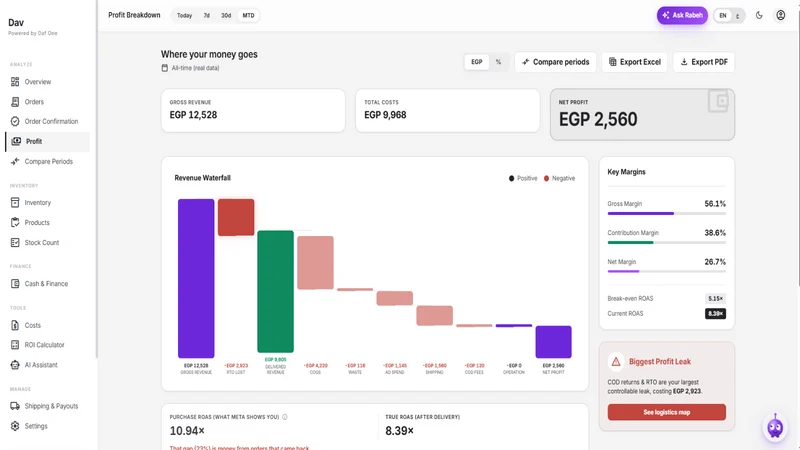Switch language to Arabic option
The width and height of the screenshot is (800, 450).
point(738,16)
